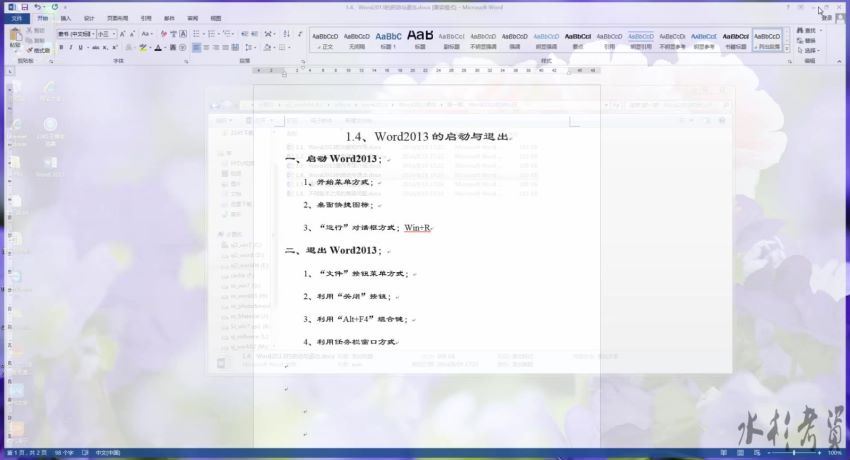Image resolution: width=850 pixels, height=460 pixels.
Task: Save the document from Quick Access Toolbar
Action: pyautogui.click(x=24, y=7)
